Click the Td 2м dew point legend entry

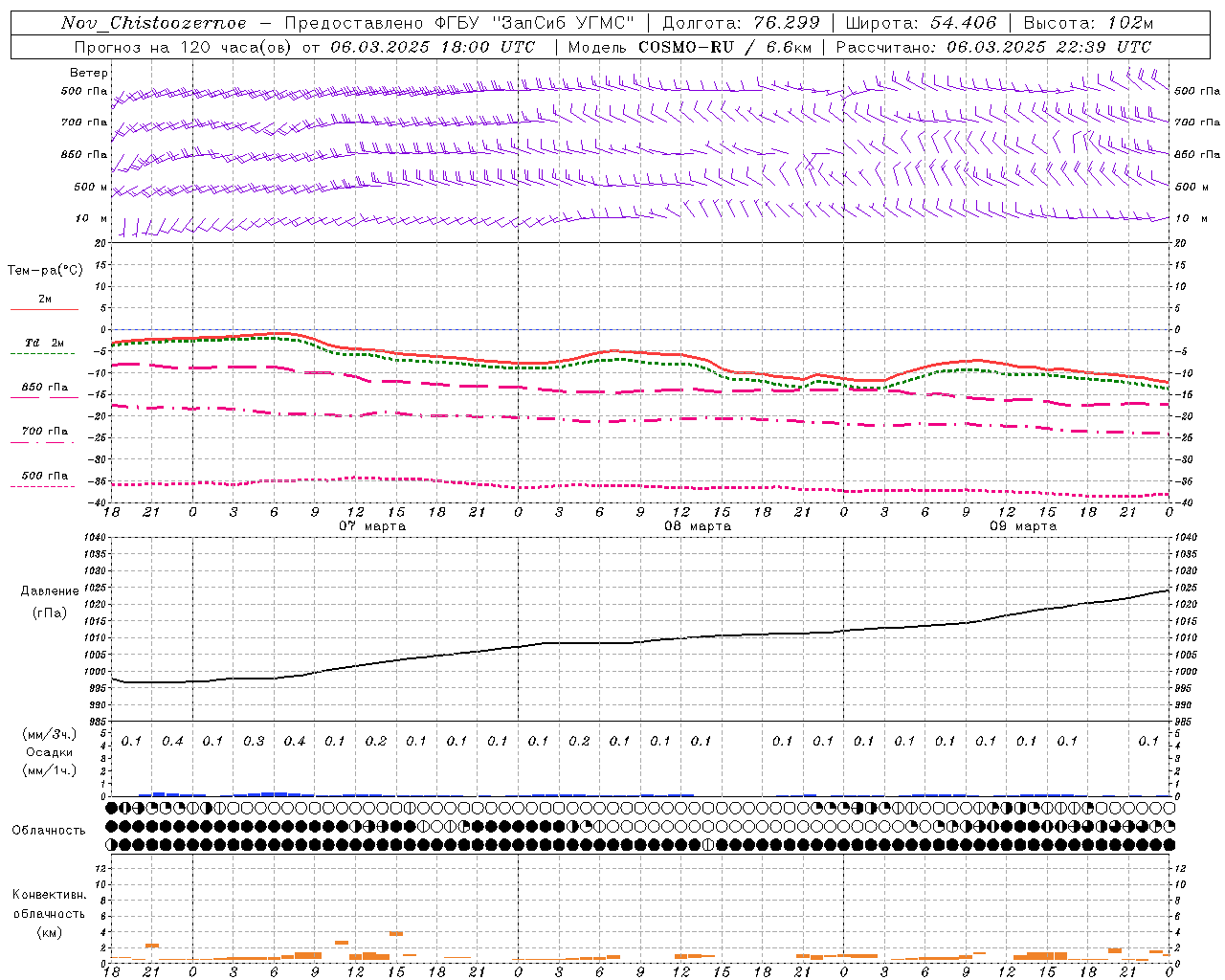point(45,343)
